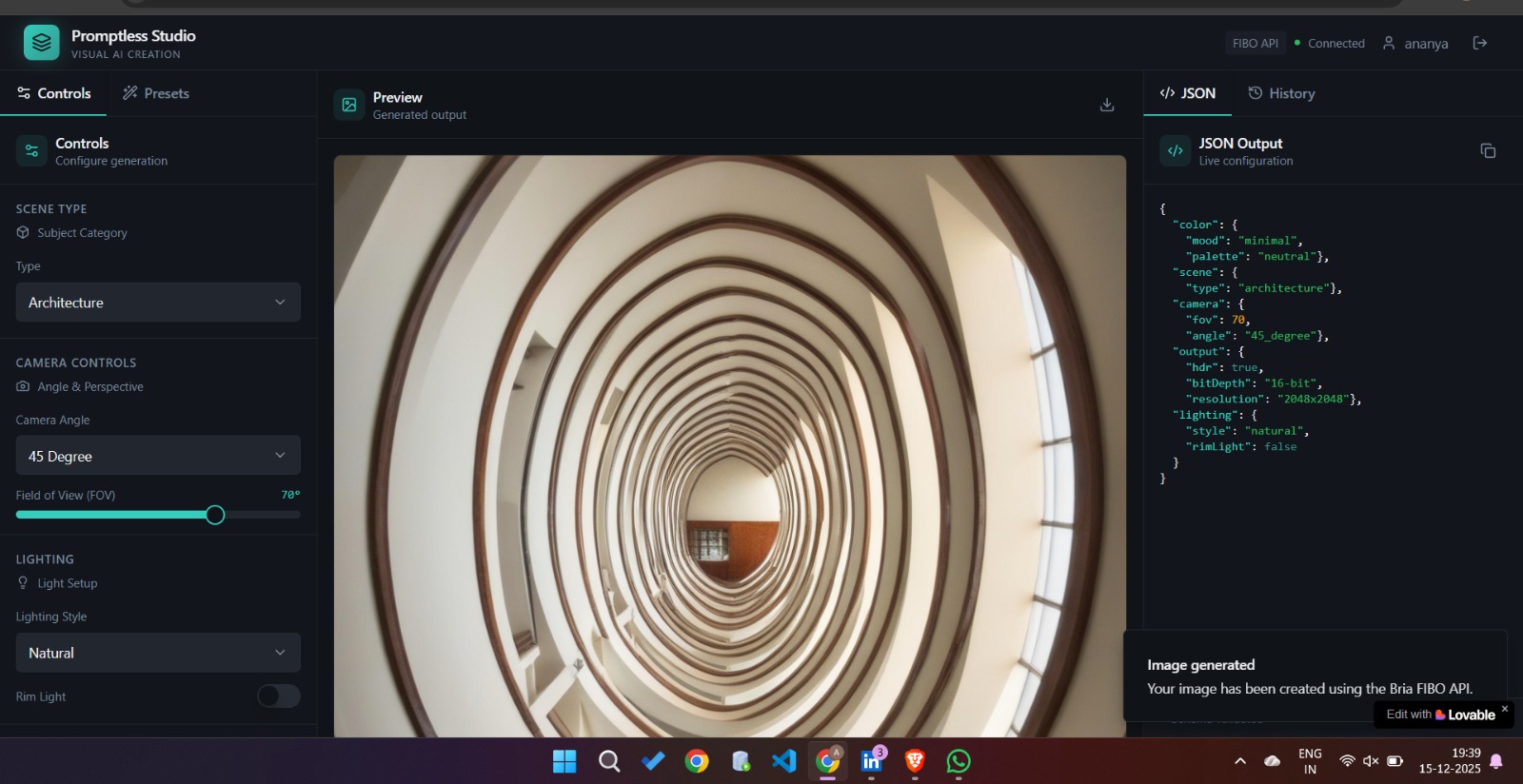Open Visual Studio Code from taskbar

tap(783, 761)
